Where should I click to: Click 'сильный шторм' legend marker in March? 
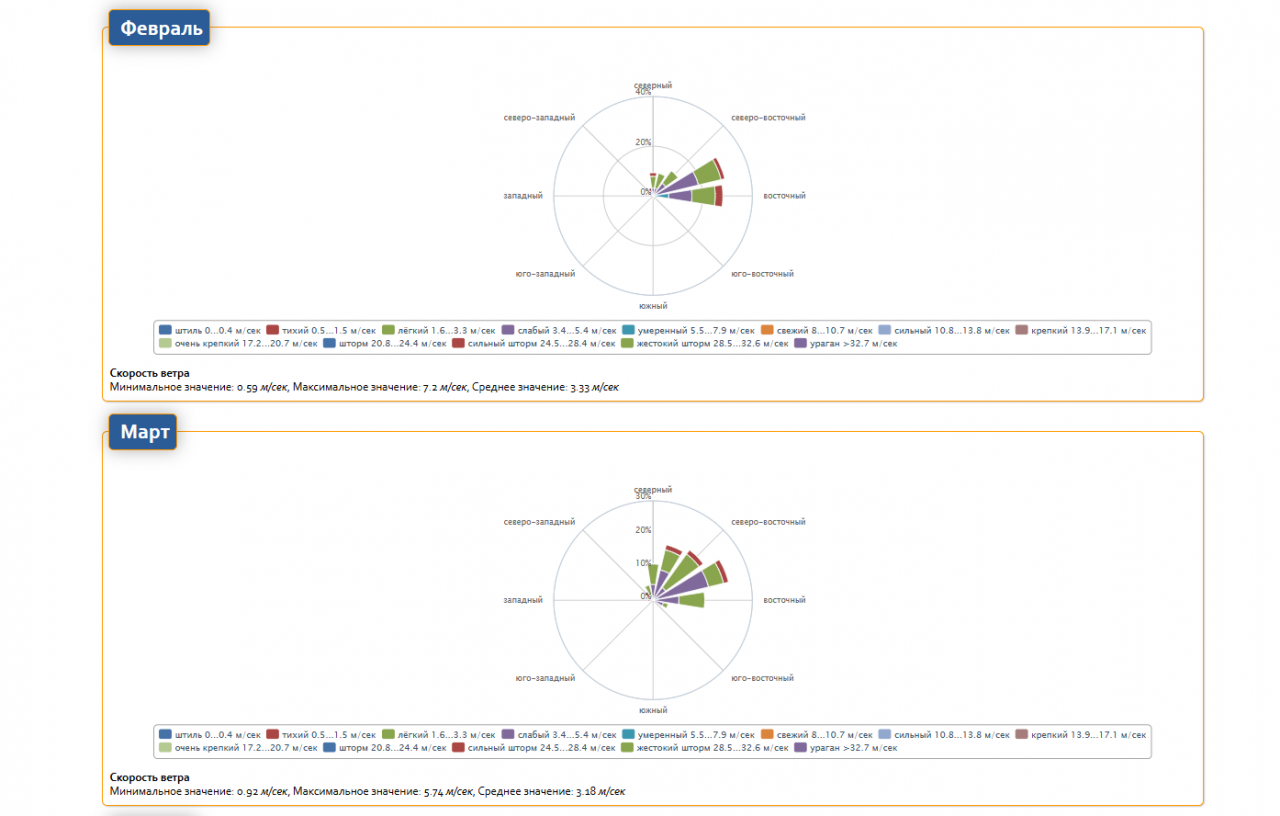coord(458,747)
